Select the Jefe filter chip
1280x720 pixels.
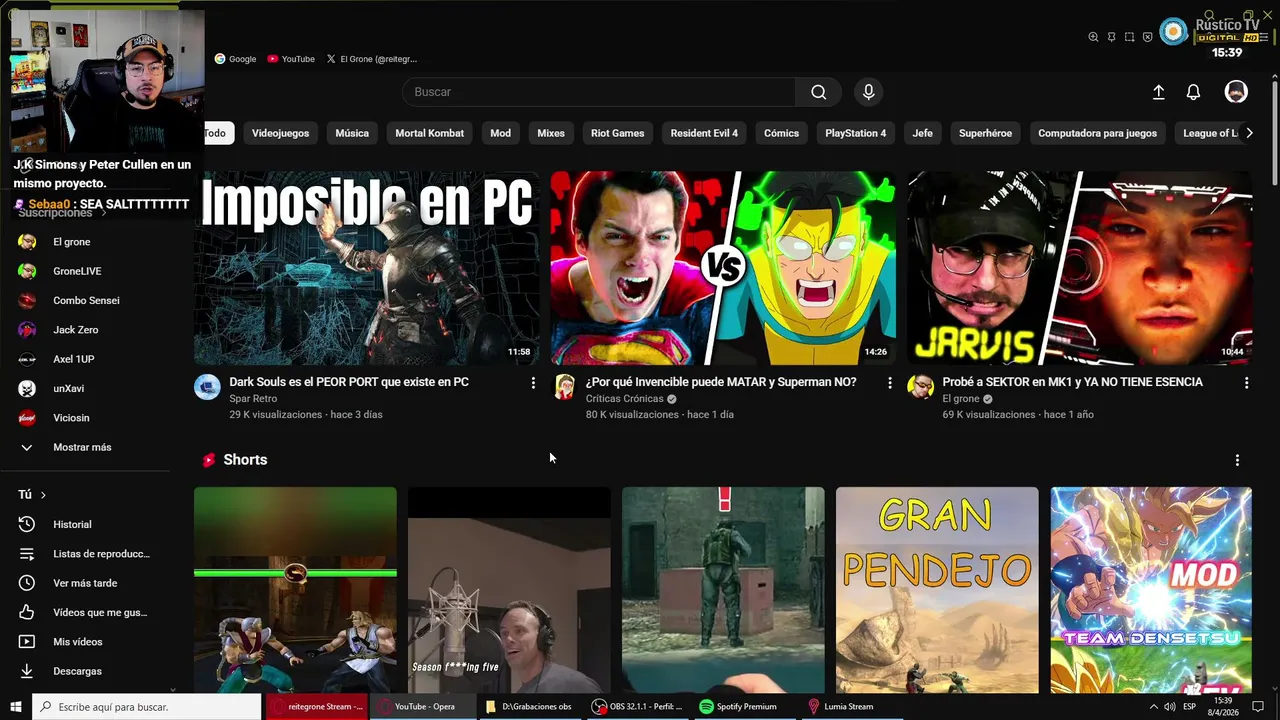tap(922, 133)
